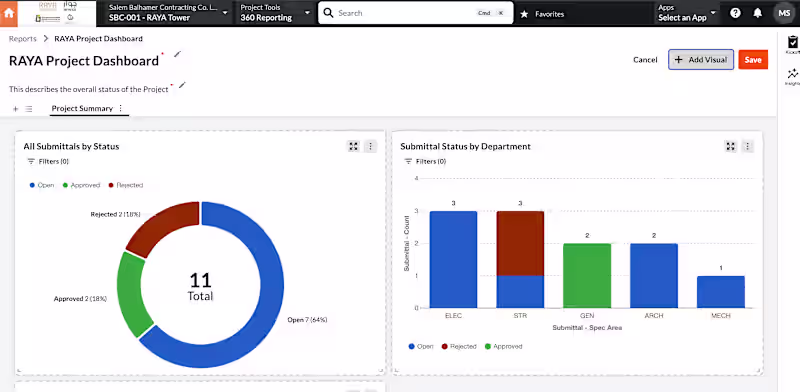Open All Submittals by Status more options
The image size is (800, 392).
pyautogui.click(x=370, y=146)
